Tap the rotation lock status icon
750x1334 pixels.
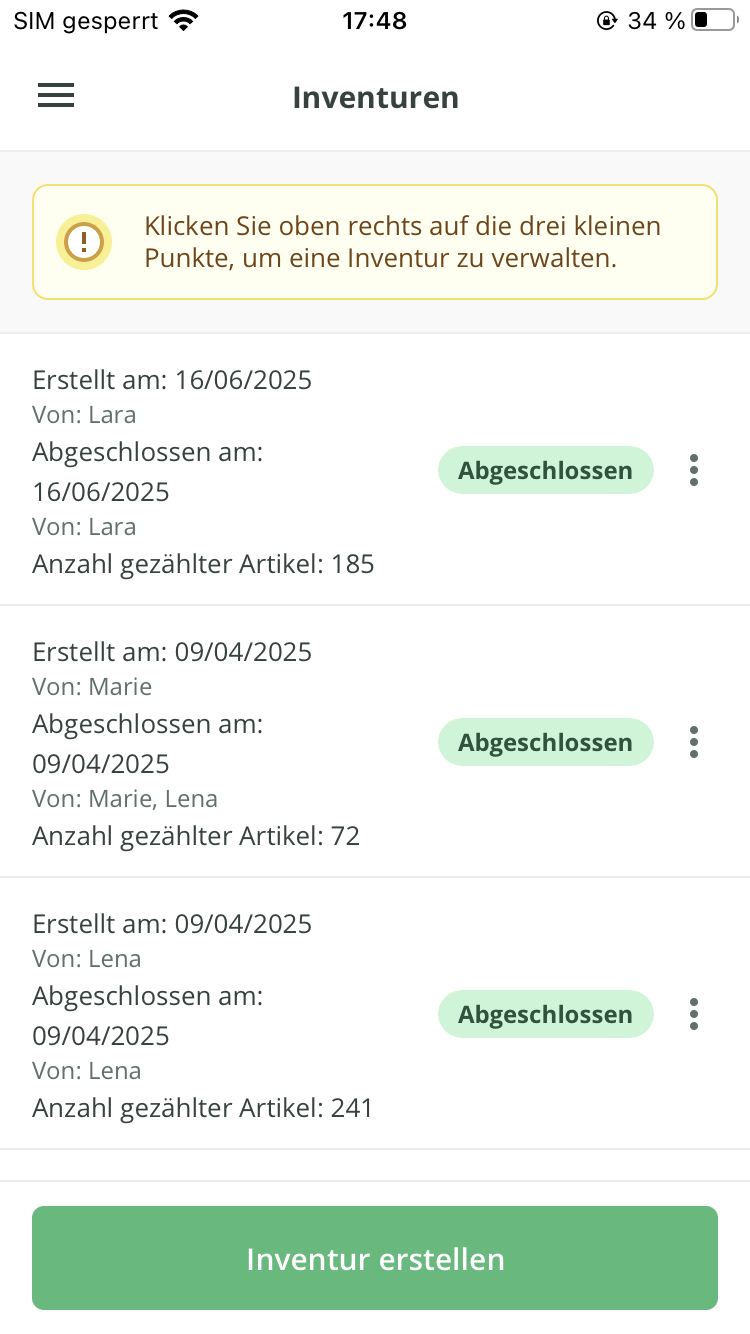pyautogui.click(x=606, y=21)
